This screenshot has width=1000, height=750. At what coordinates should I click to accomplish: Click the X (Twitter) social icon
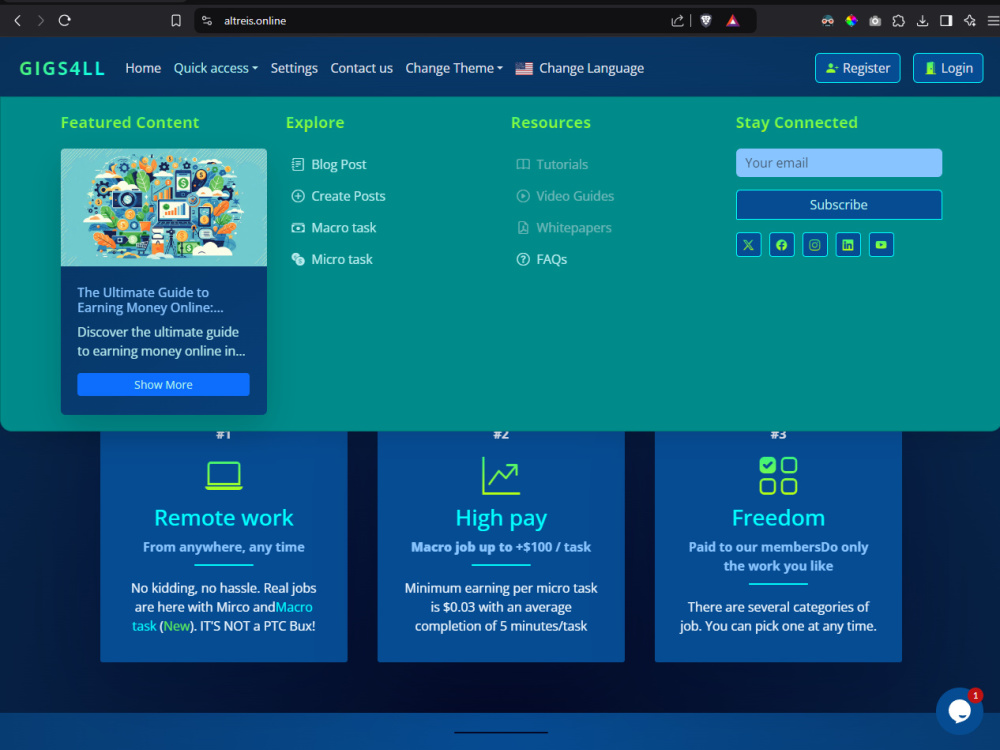point(748,245)
